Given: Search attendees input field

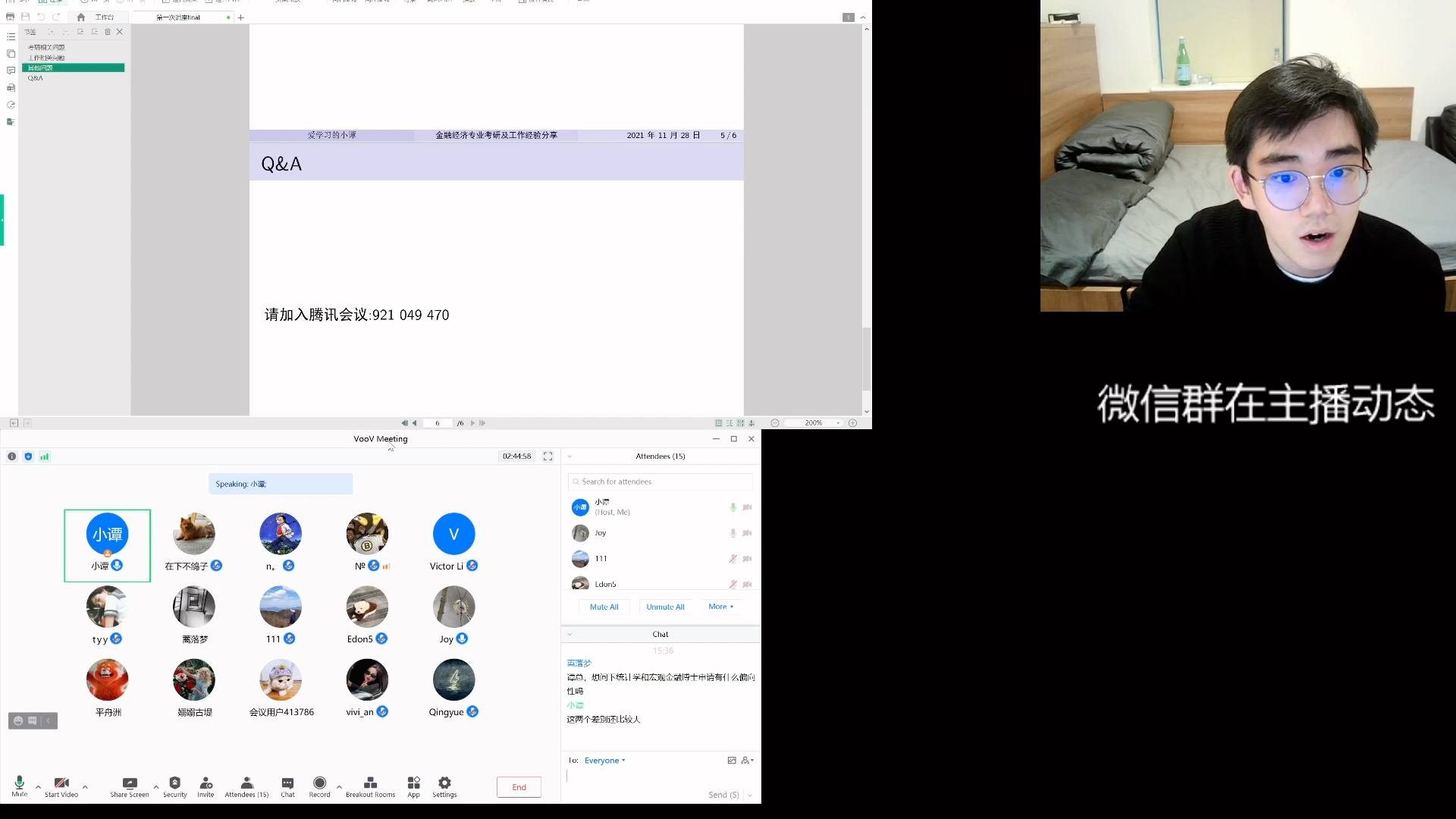Looking at the screenshot, I should (x=660, y=481).
